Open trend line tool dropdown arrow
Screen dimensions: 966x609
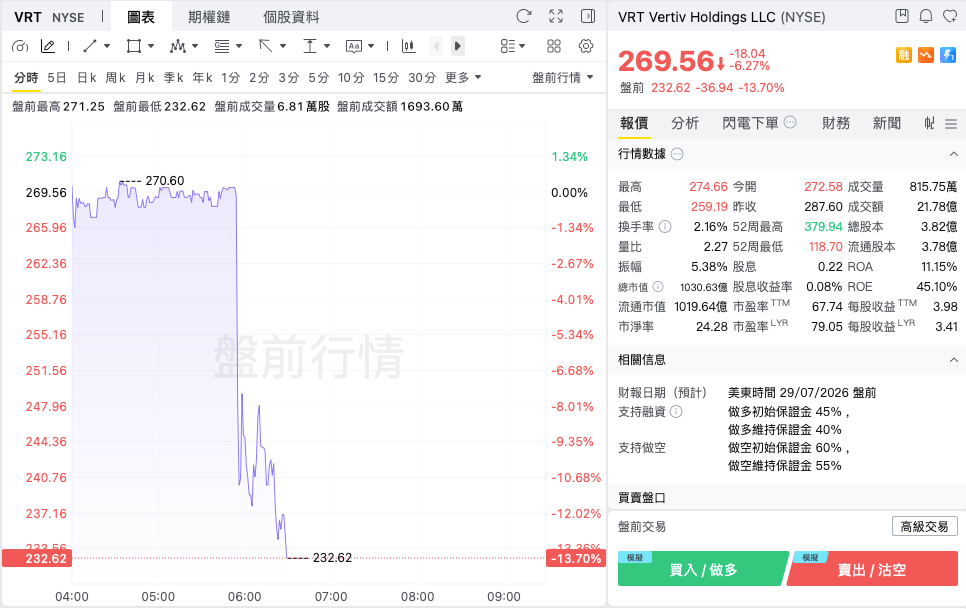point(107,46)
